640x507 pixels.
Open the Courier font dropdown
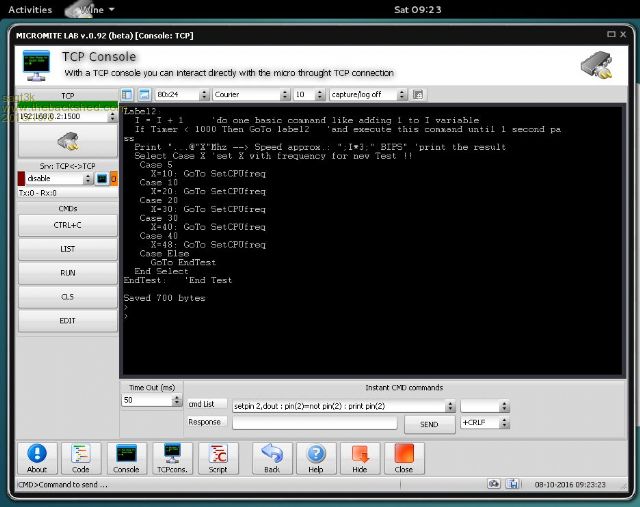coord(248,94)
